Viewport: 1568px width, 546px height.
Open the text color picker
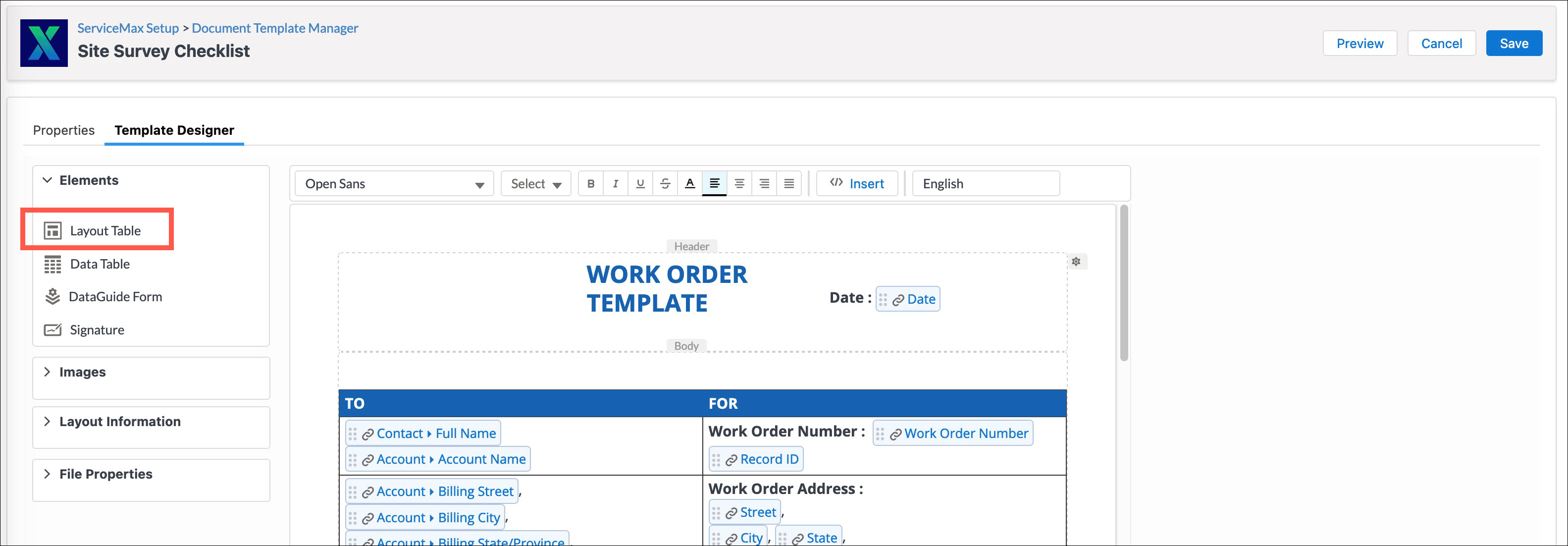[689, 184]
